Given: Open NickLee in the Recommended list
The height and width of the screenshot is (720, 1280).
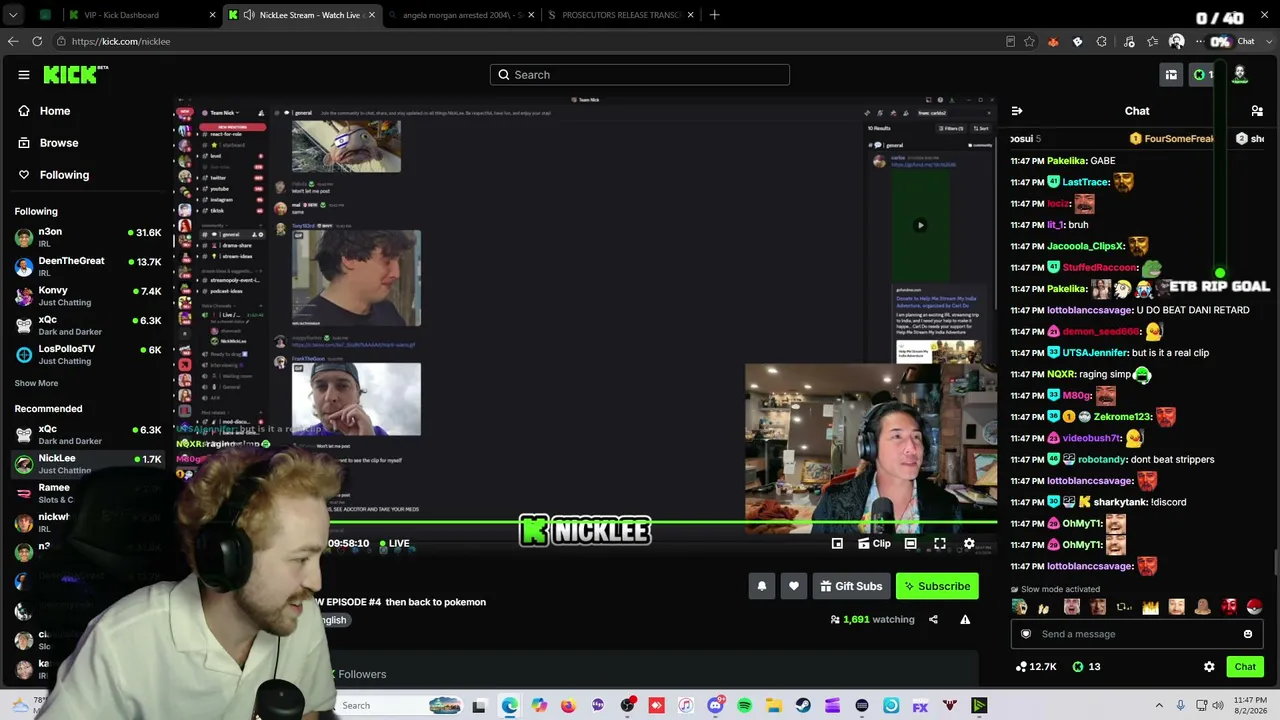Looking at the screenshot, I should point(88,463).
